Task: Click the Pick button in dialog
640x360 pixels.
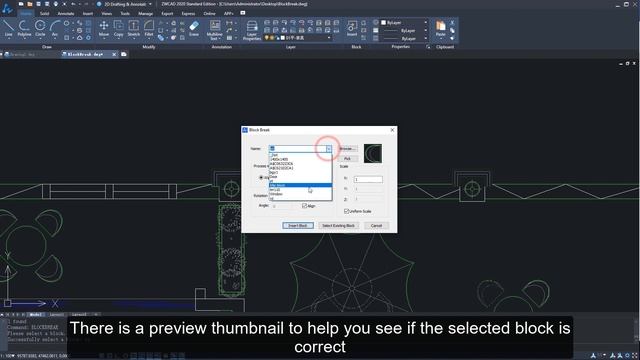Action: [347, 158]
